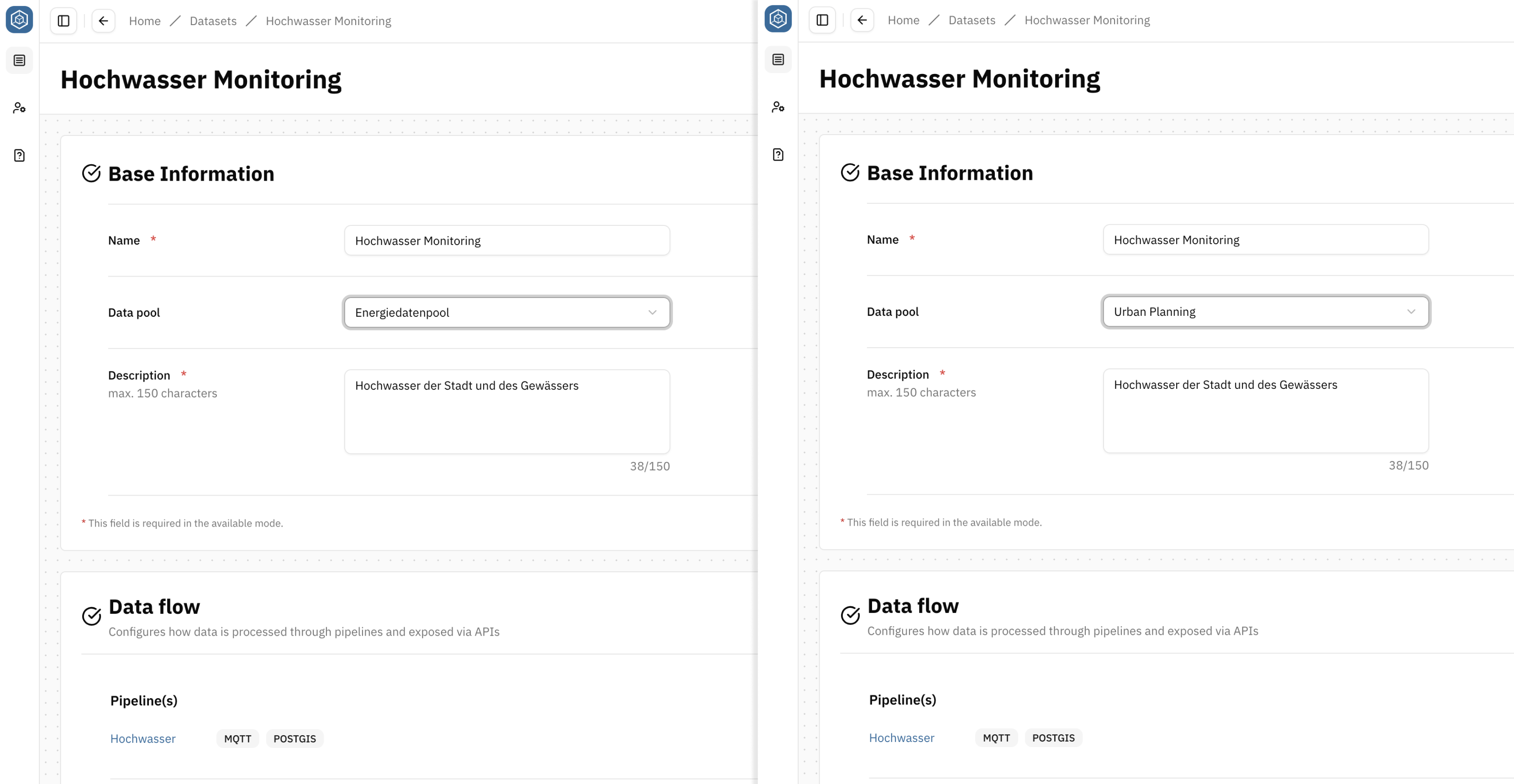The width and height of the screenshot is (1514, 784).
Task: Open user settings icon in left window
Action: pos(19,108)
